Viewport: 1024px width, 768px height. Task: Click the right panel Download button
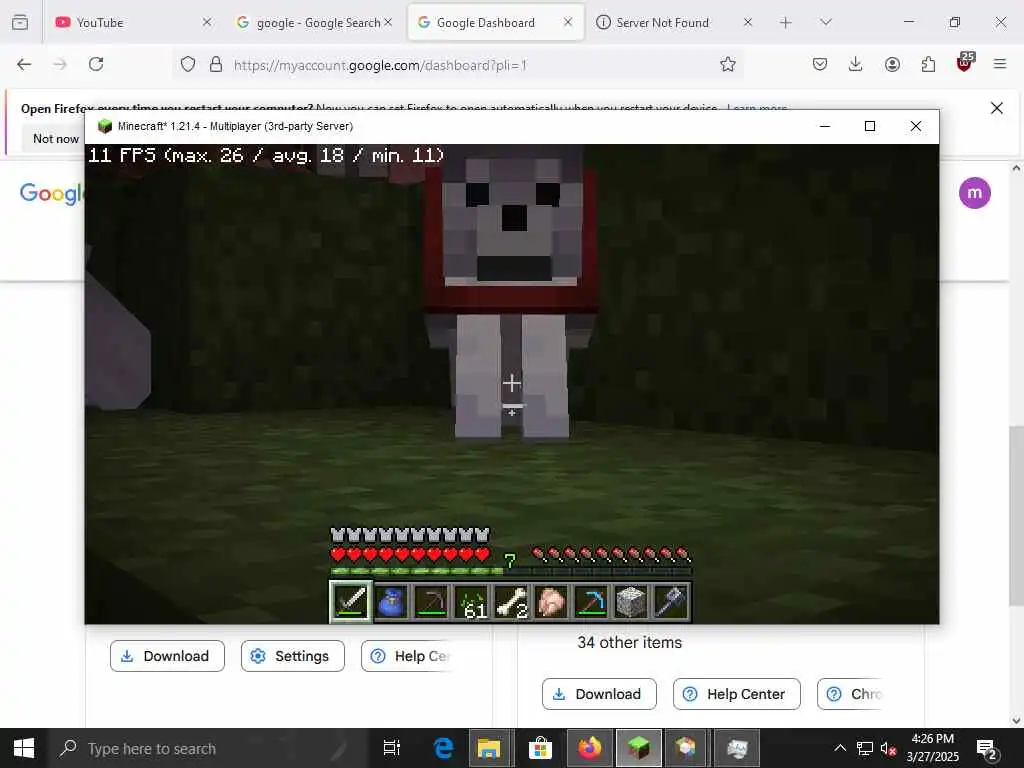pos(599,694)
